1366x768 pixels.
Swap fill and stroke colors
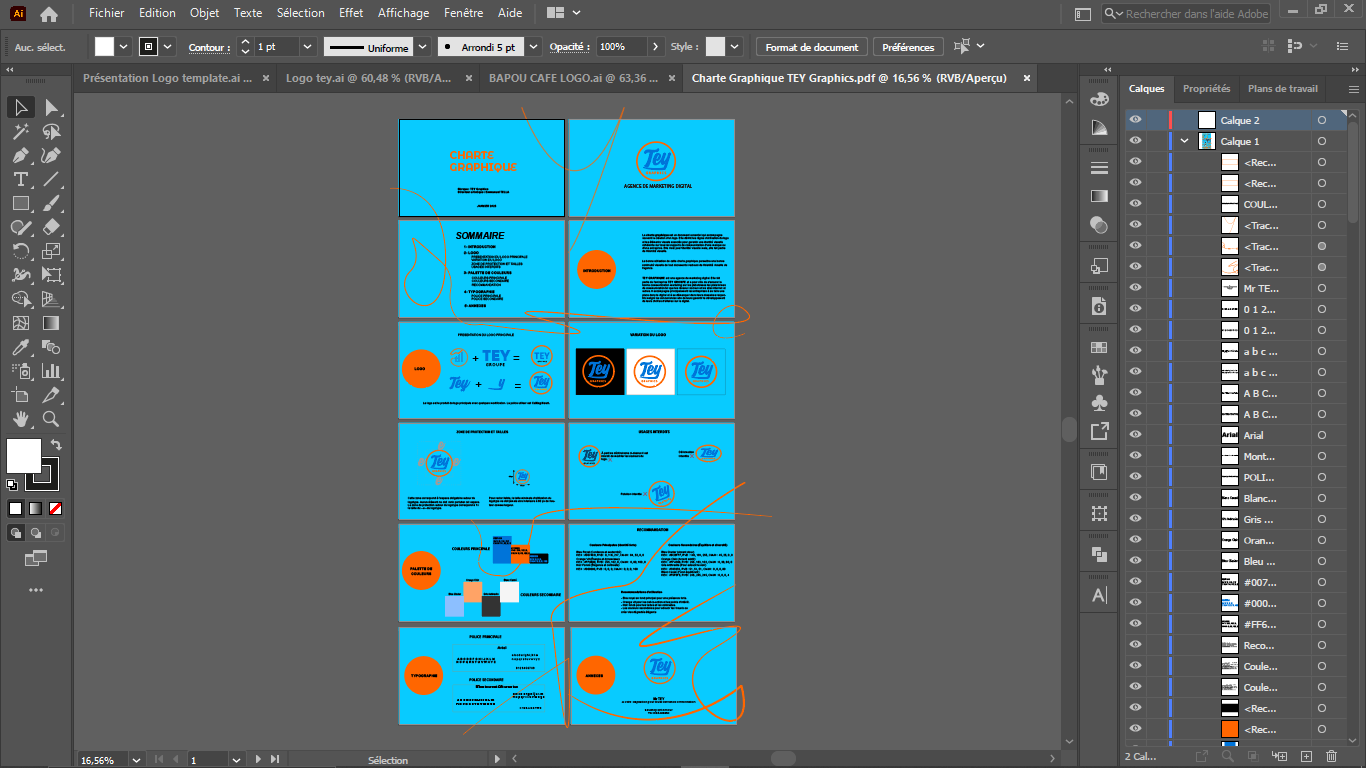click(56, 444)
